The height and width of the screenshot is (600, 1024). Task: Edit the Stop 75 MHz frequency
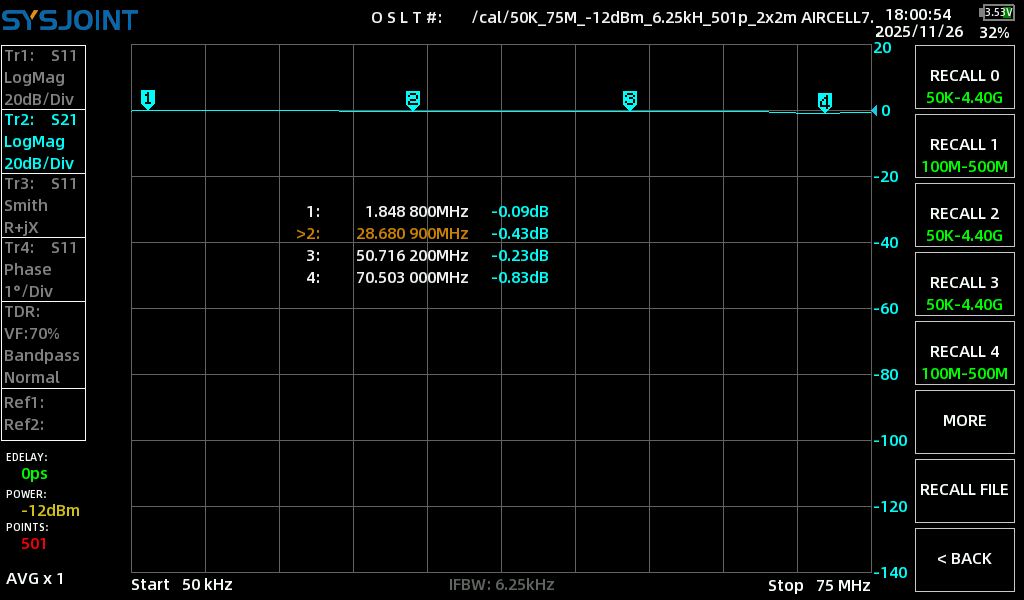pyautogui.click(x=818, y=585)
